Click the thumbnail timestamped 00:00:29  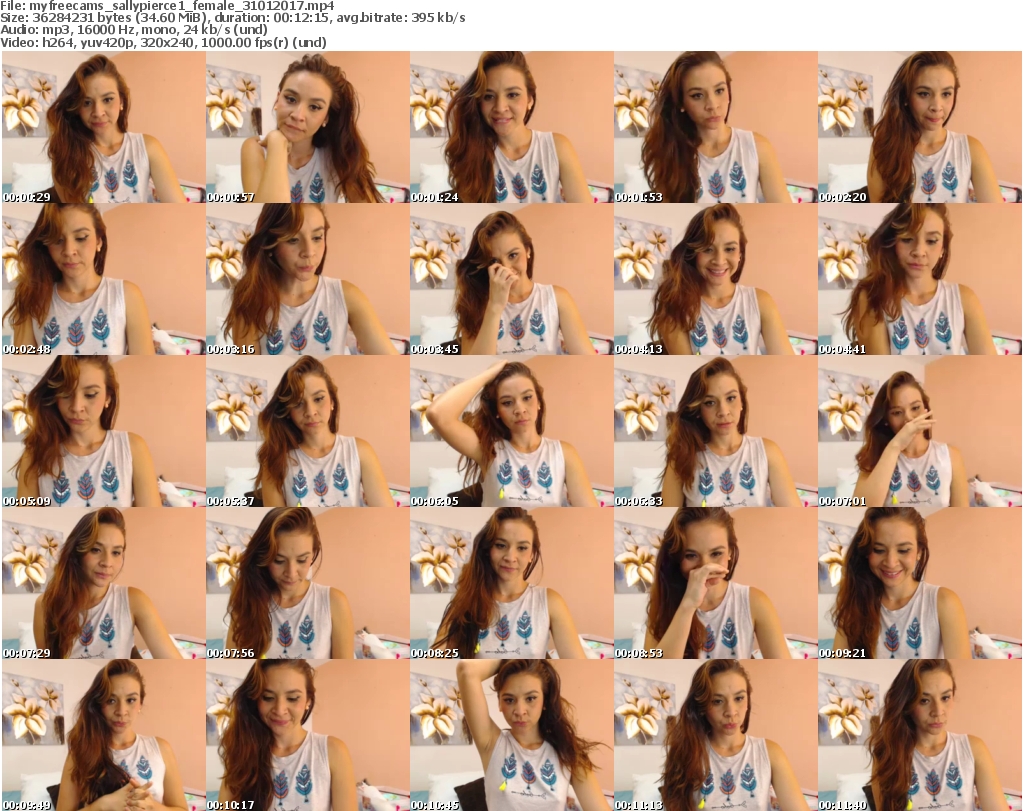click(103, 127)
